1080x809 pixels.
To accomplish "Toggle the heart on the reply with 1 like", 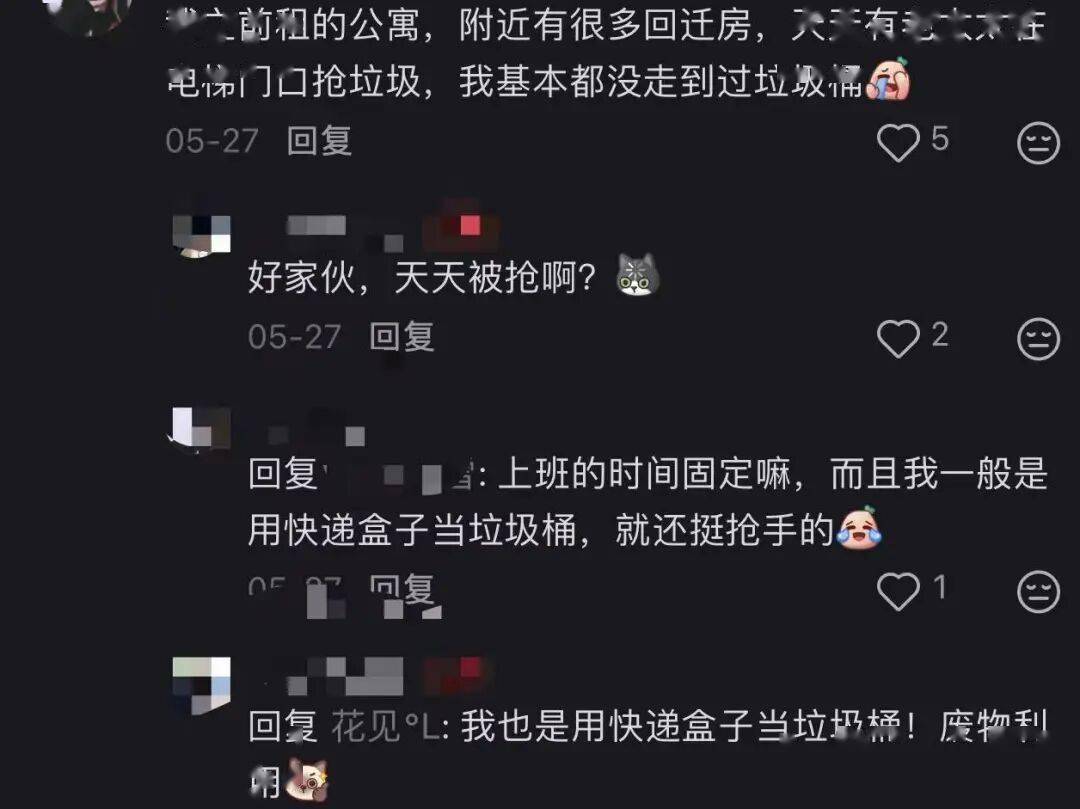I will (x=898, y=591).
